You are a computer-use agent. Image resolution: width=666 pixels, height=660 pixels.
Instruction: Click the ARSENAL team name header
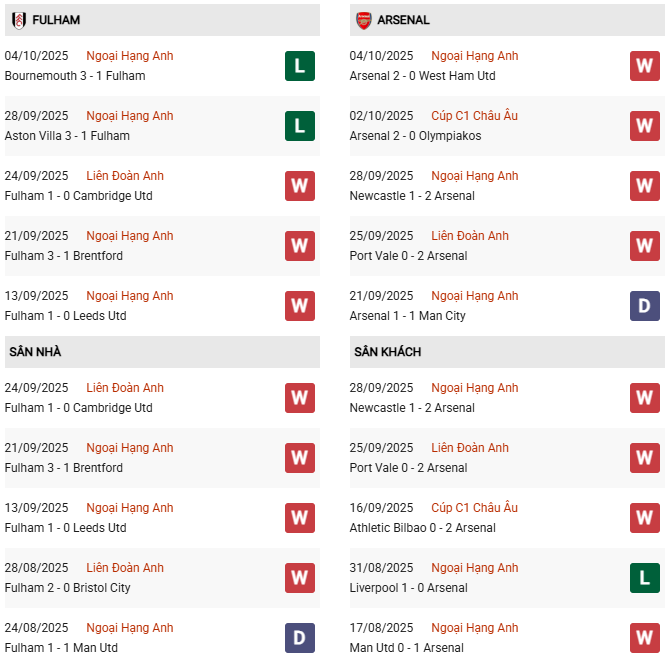pyautogui.click(x=403, y=20)
